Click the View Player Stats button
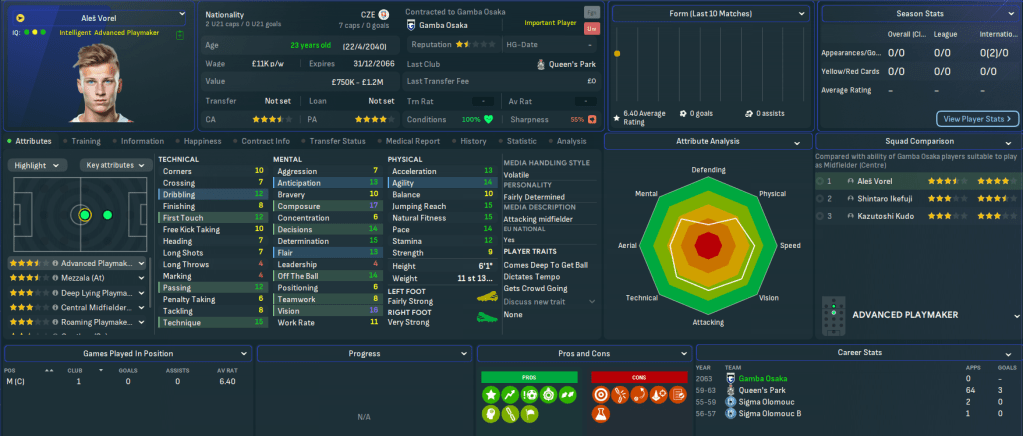This screenshot has height=436, width=1023. (978, 118)
